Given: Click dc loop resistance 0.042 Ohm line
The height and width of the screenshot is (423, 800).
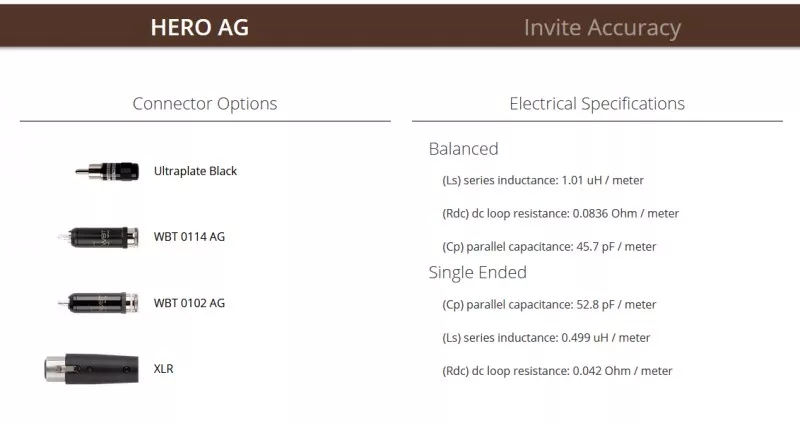Looking at the screenshot, I should (557, 371).
